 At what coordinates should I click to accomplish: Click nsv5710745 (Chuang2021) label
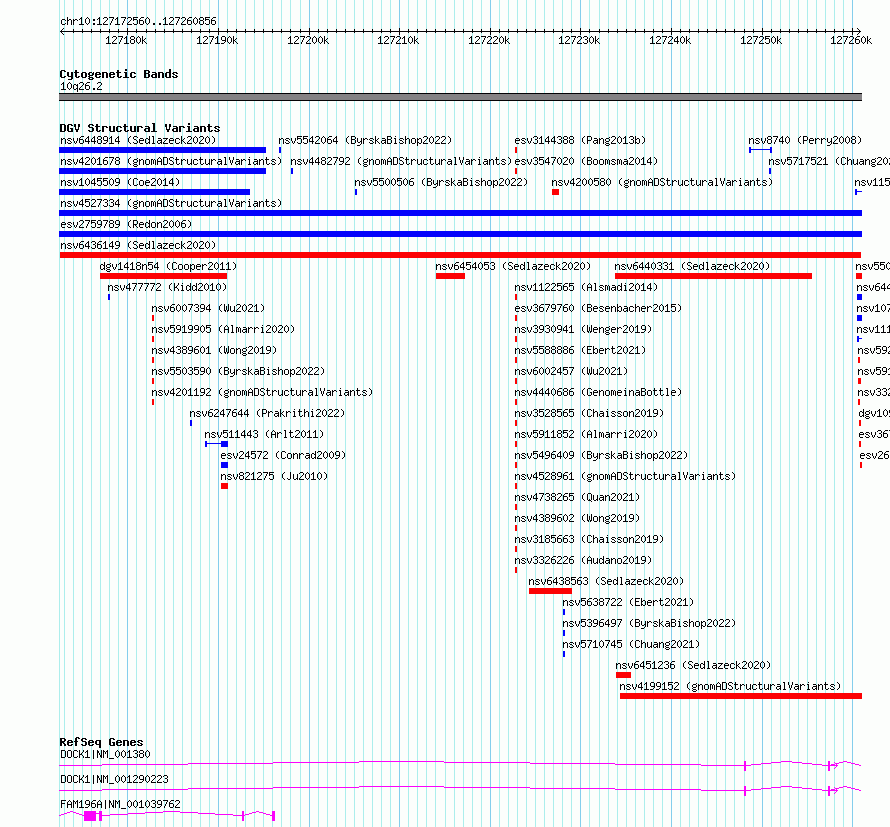631,644
